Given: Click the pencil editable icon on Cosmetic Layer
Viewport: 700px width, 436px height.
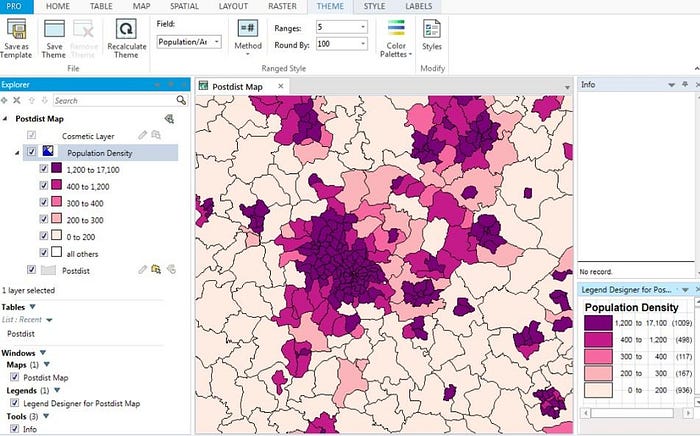Looking at the screenshot, I should coord(142,135).
